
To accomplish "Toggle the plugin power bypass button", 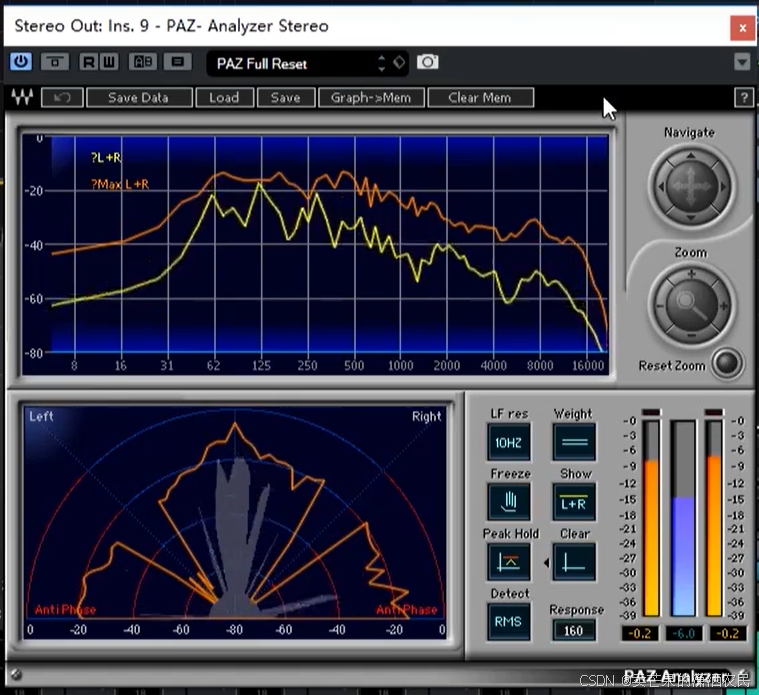I will (x=21, y=62).
